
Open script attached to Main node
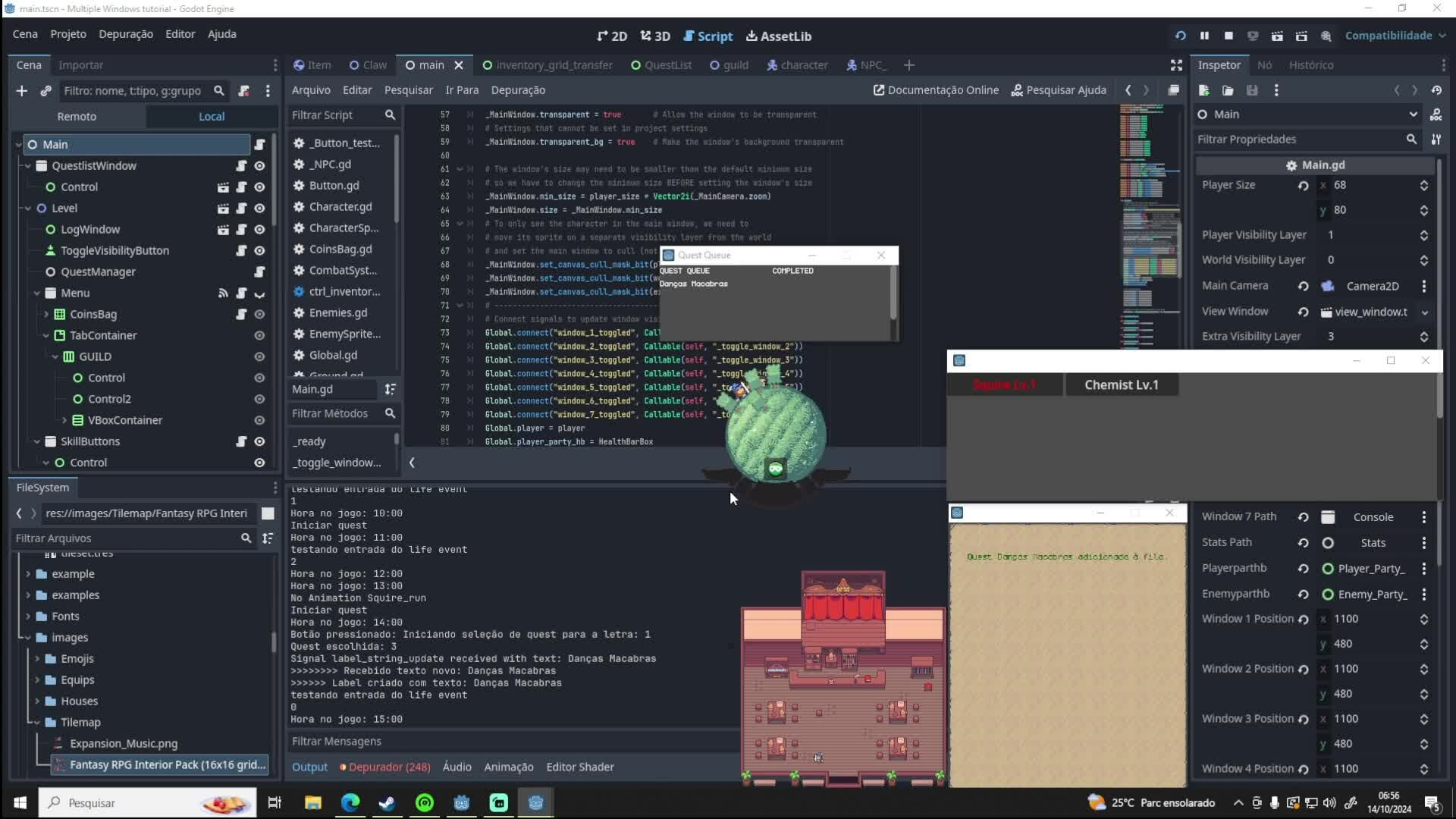click(259, 144)
